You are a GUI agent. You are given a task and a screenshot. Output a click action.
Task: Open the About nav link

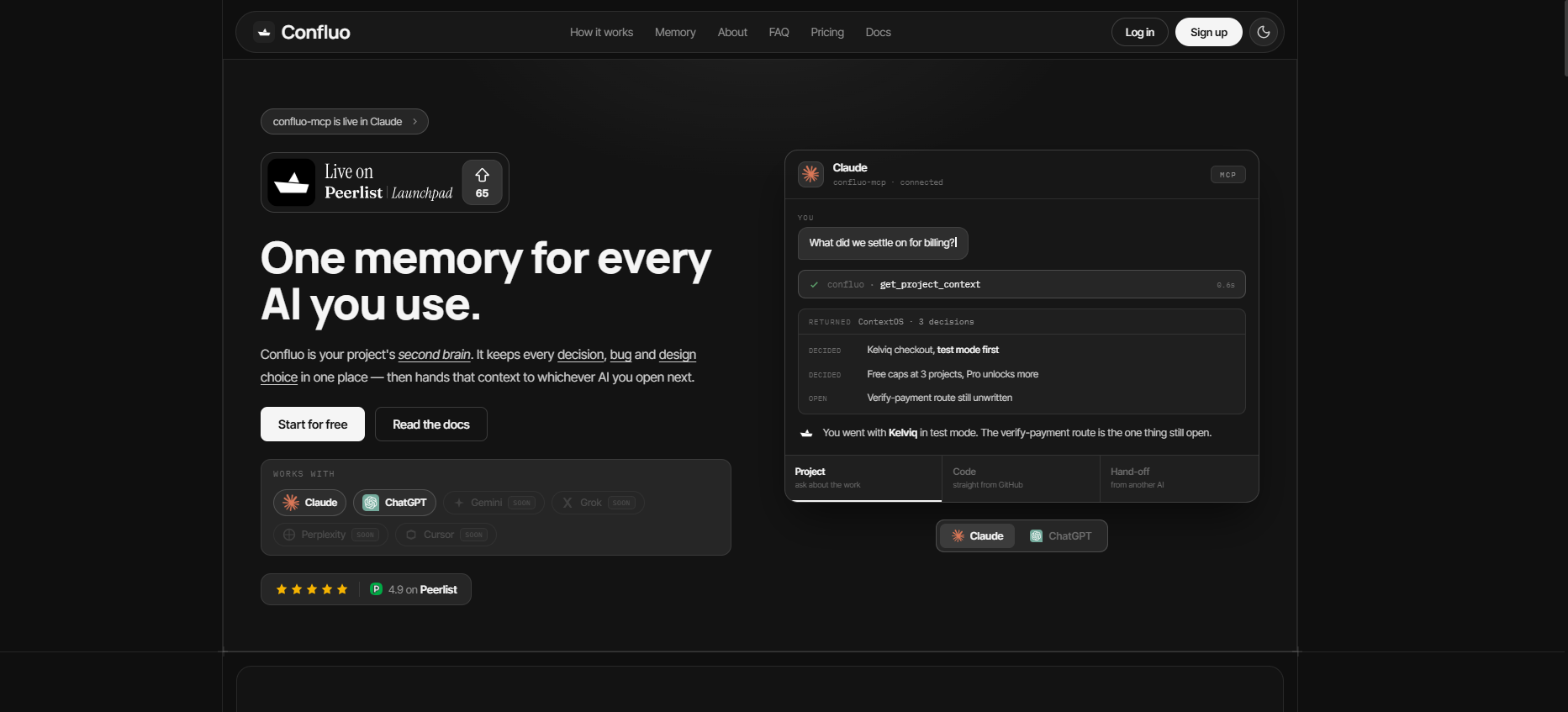point(732,32)
